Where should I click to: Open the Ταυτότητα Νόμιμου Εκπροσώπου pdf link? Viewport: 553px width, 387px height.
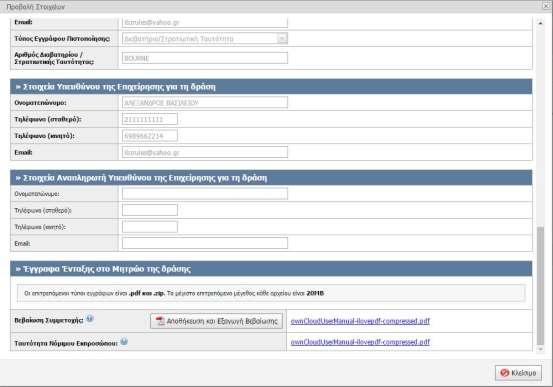point(360,342)
